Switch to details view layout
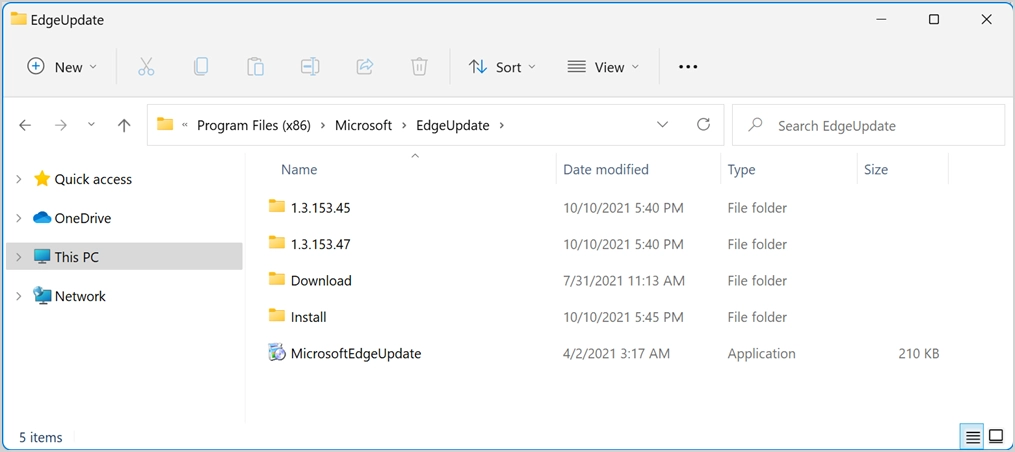Viewport: 1015px width, 452px height. click(972, 437)
